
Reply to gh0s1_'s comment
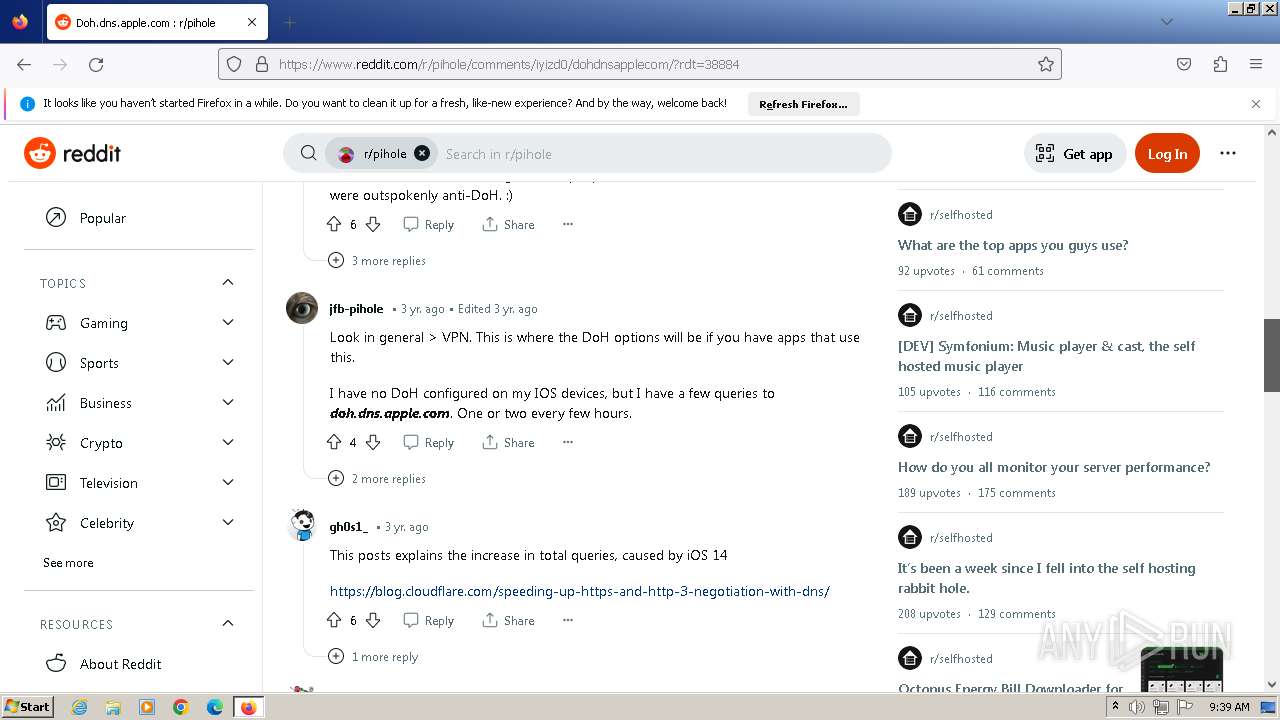click(428, 621)
